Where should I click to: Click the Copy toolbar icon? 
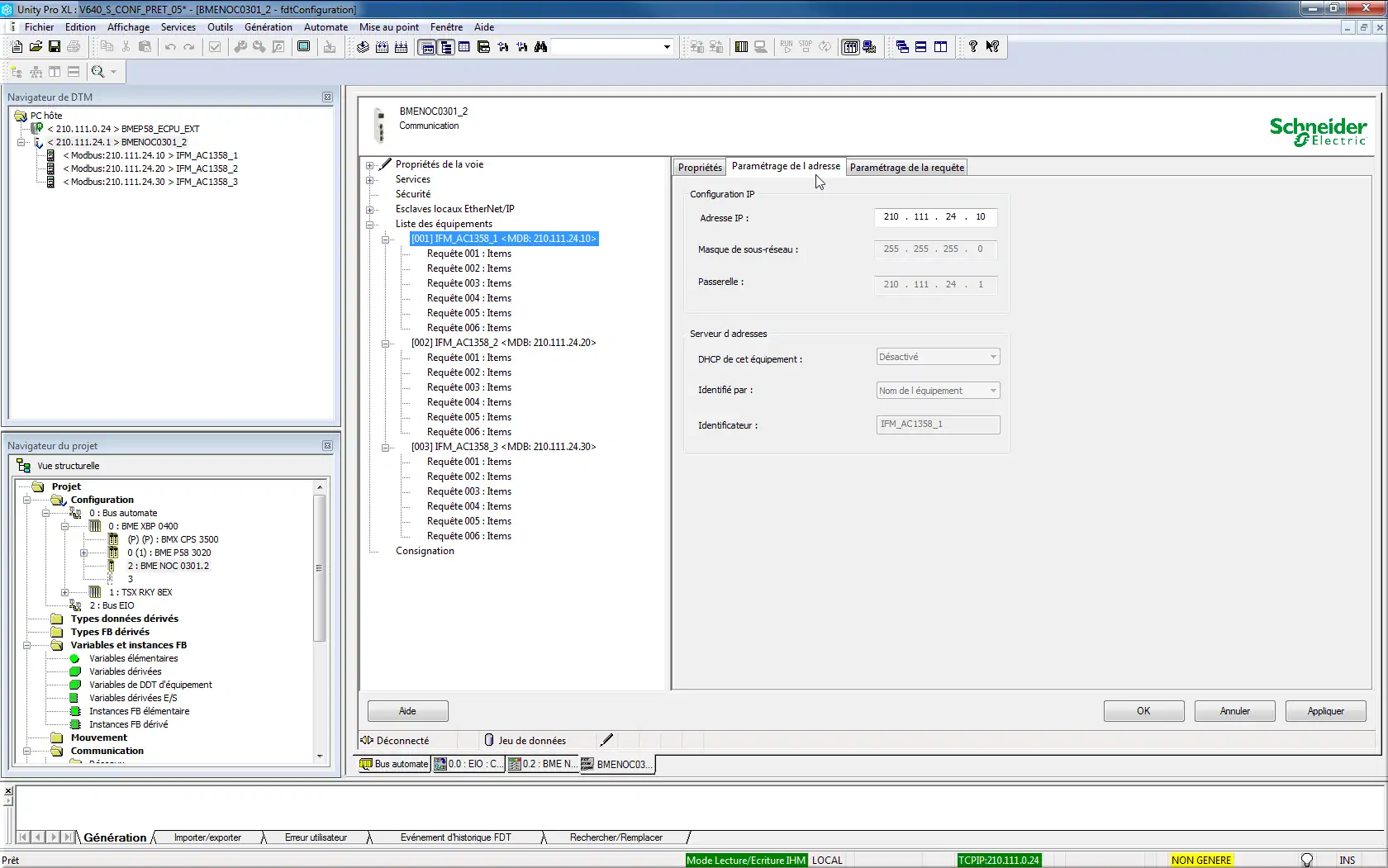(107, 47)
